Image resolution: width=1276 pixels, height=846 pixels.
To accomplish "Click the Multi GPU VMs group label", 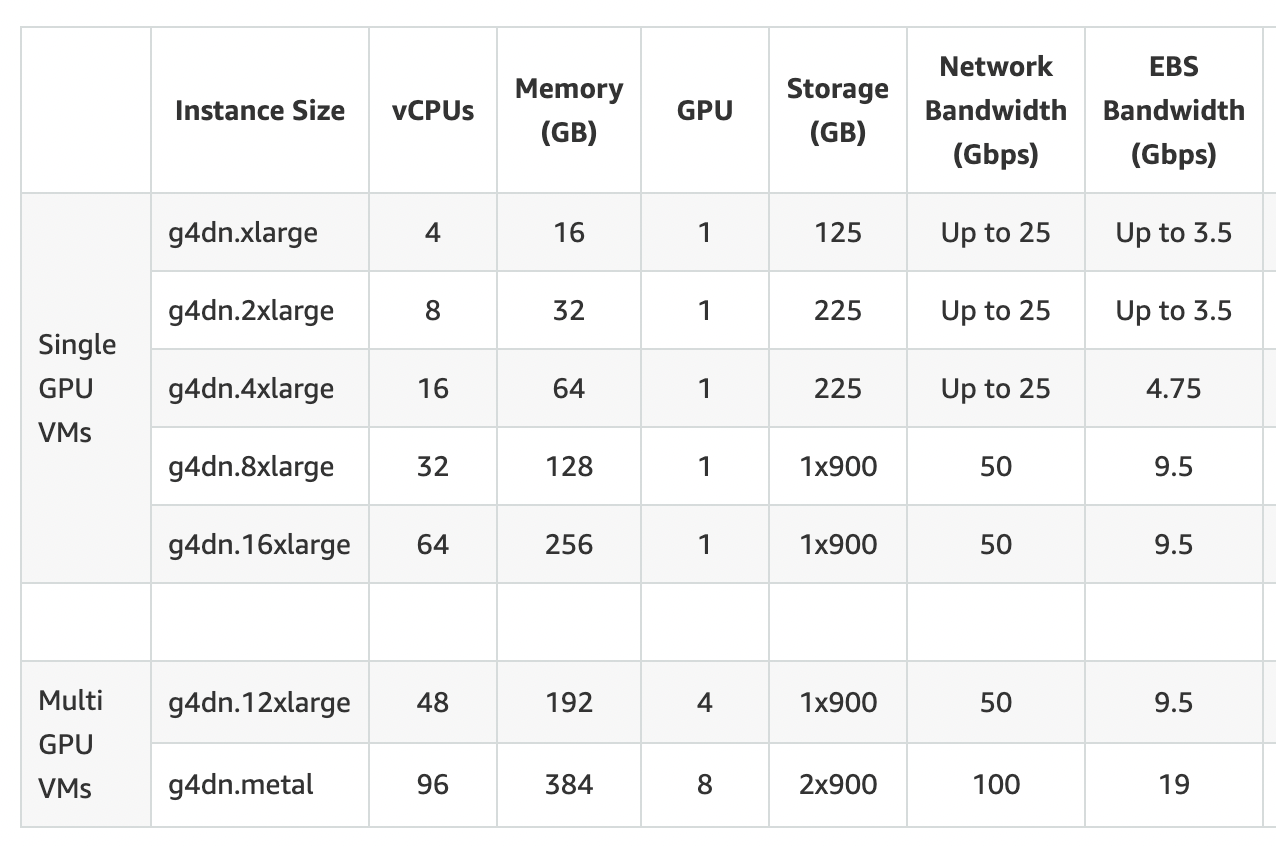I will 71,744.
